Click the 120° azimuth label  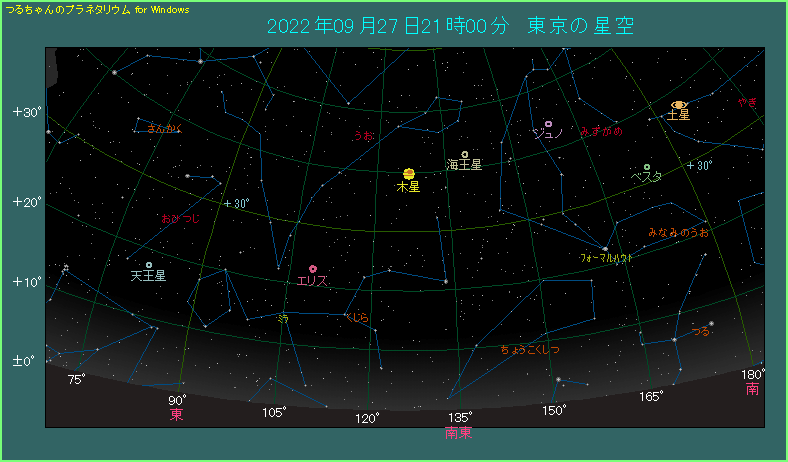[x=367, y=418]
